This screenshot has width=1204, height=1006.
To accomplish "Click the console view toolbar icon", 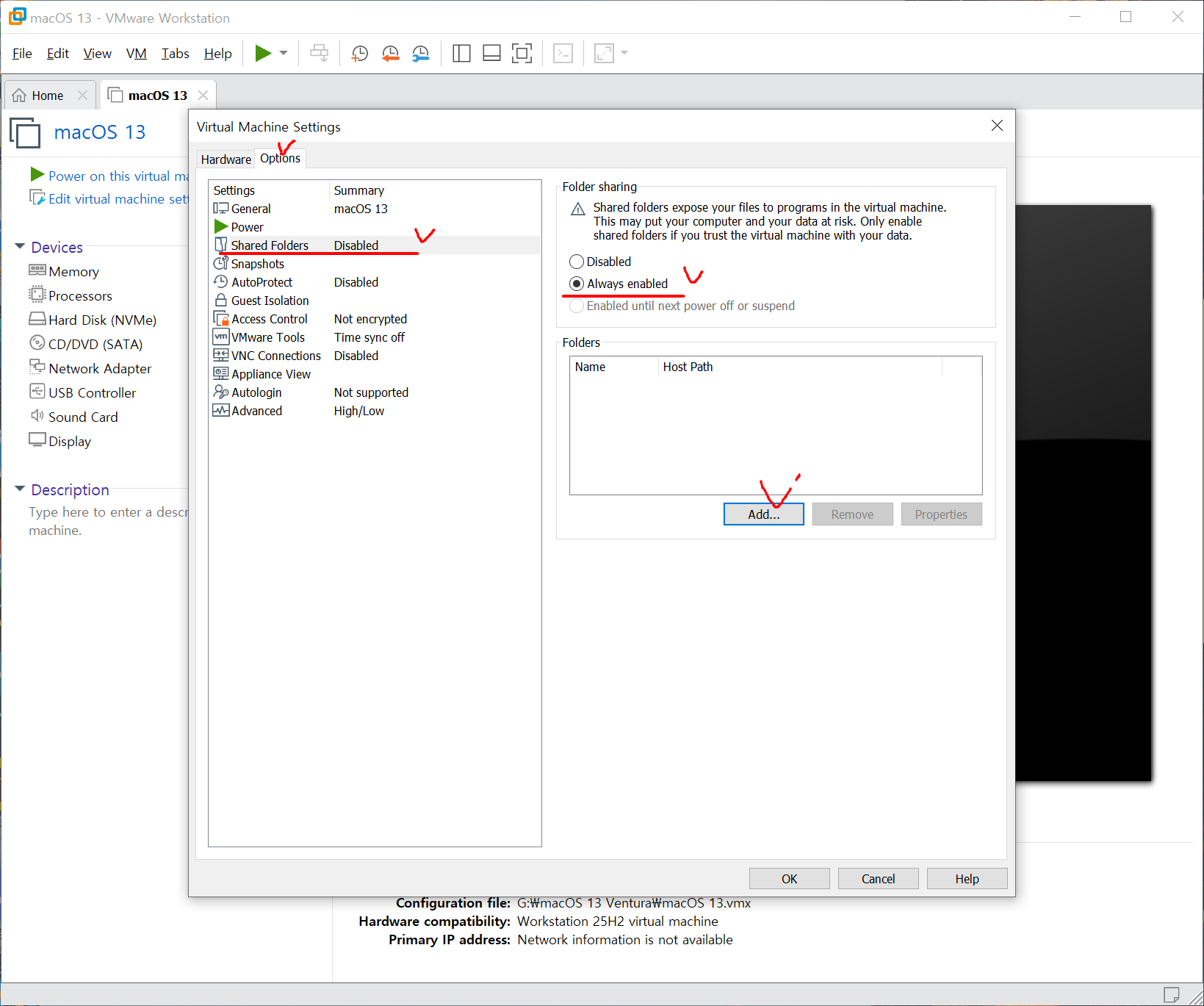I will pyautogui.click(x=563, y=53).
